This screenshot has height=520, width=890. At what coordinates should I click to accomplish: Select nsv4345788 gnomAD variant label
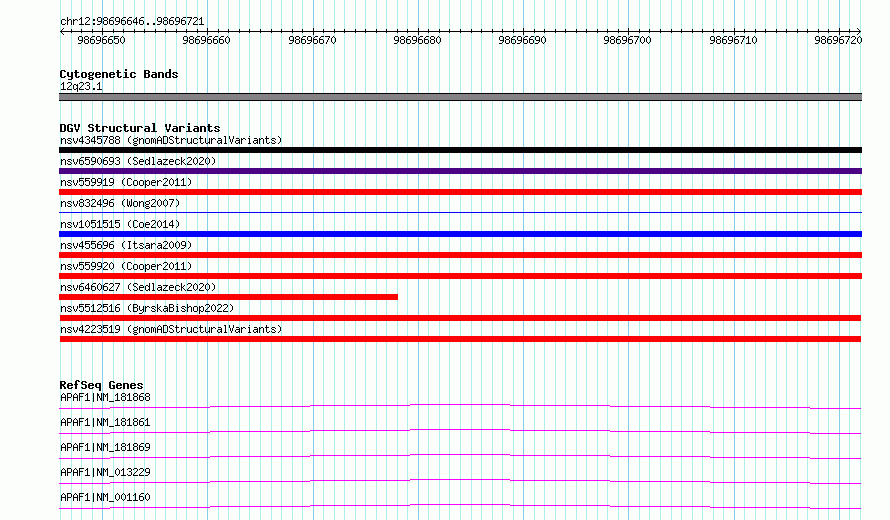[x=171, y=140]
